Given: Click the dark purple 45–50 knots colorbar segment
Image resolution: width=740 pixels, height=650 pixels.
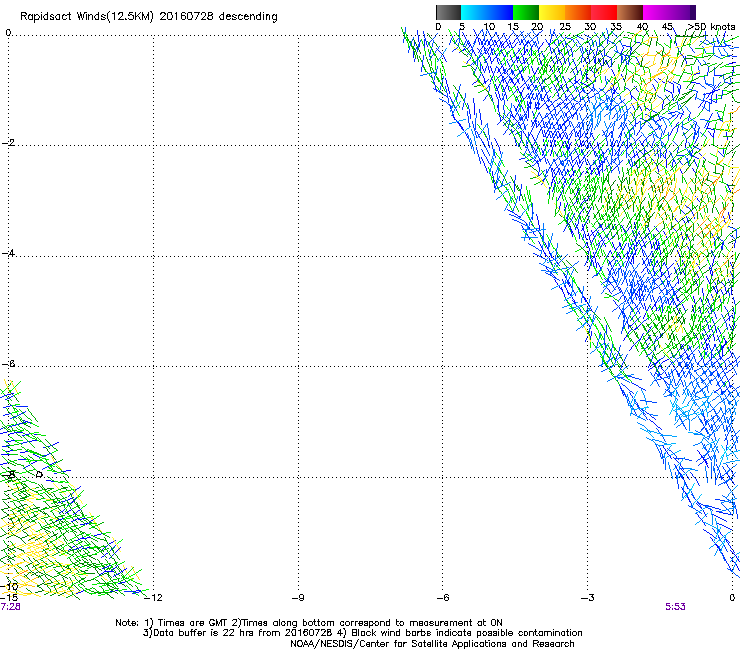Looking at the screenshot, I should (682, 12).
